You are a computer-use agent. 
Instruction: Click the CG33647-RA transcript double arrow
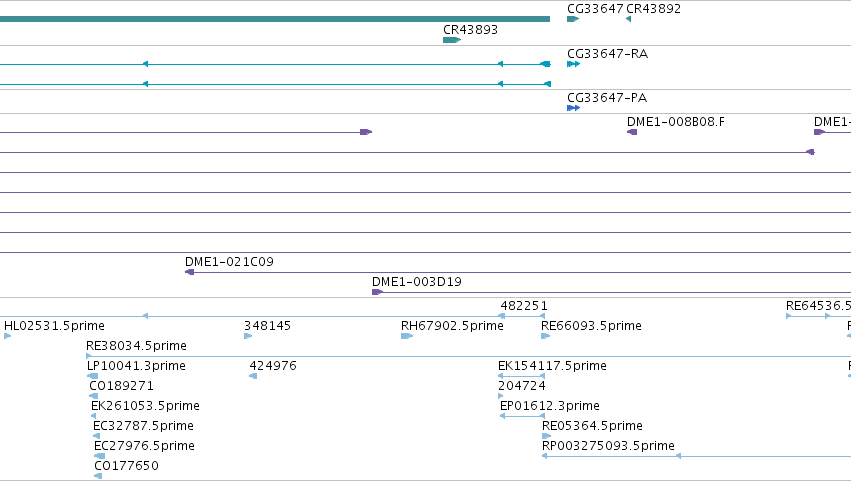[x=573, y=64]
